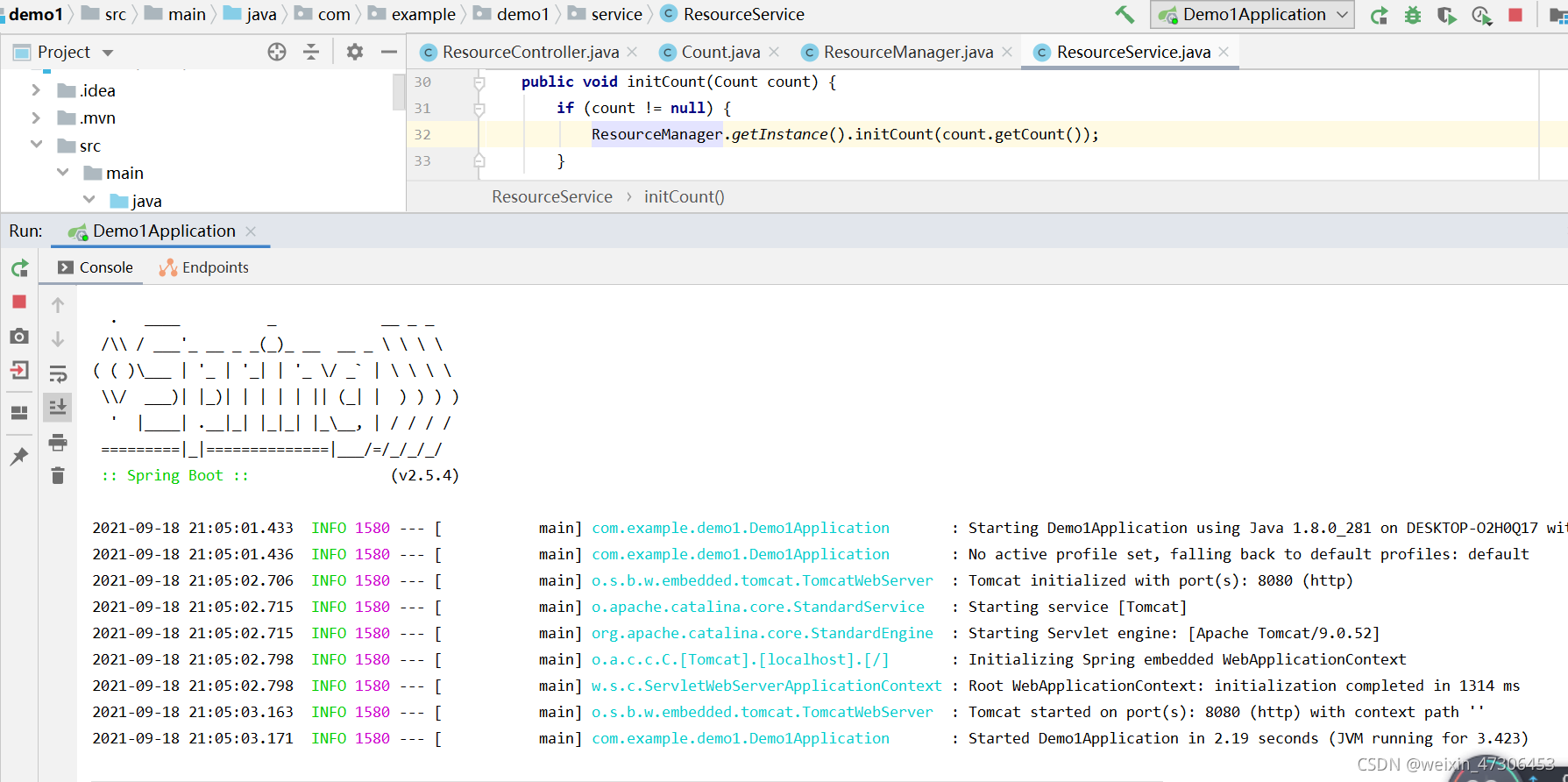Open the Demo1Application run configuration dropdown
This screenshot has width=1568, height=782.
1252,14
